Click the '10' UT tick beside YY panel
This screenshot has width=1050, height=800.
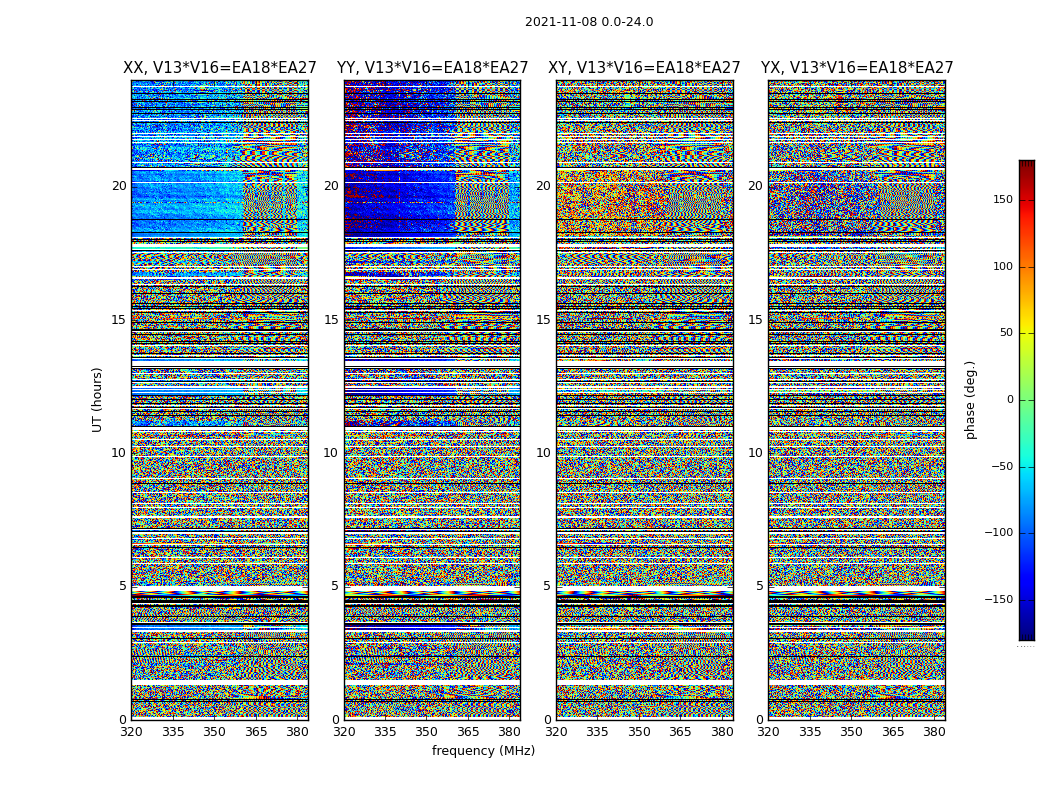click(x=331, y=453)
